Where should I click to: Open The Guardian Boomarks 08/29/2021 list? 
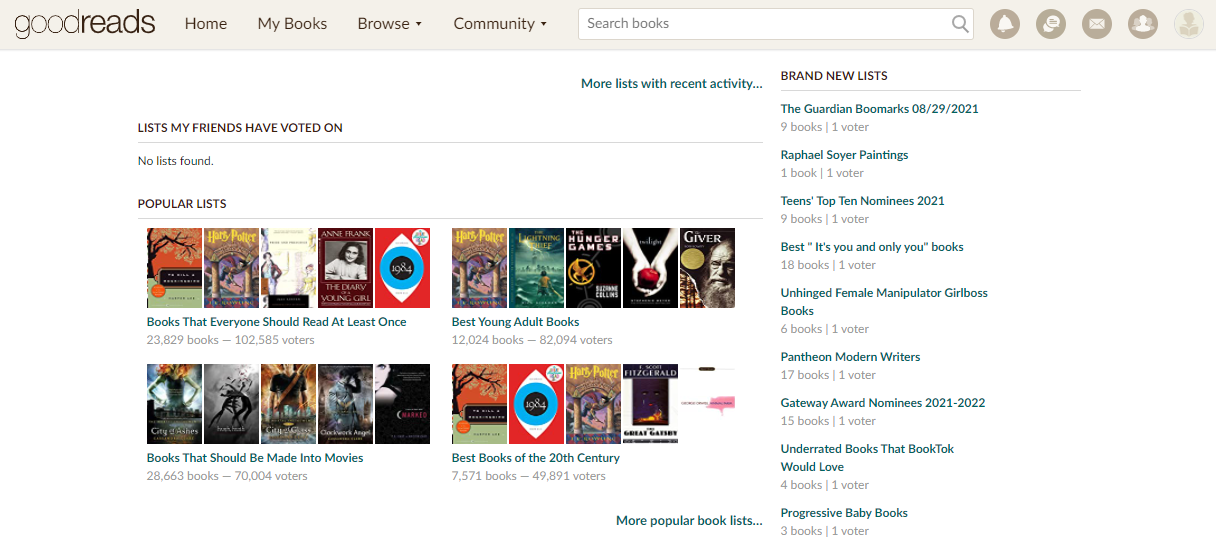[x=880, y=109]
